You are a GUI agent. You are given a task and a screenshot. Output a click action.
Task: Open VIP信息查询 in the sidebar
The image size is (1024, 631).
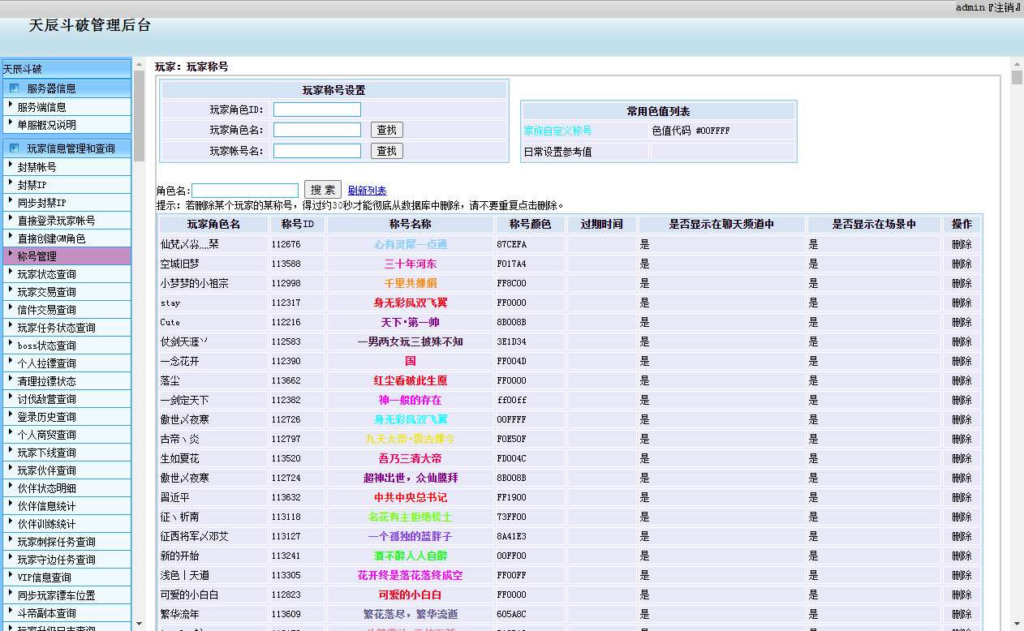tap(66, 577)
